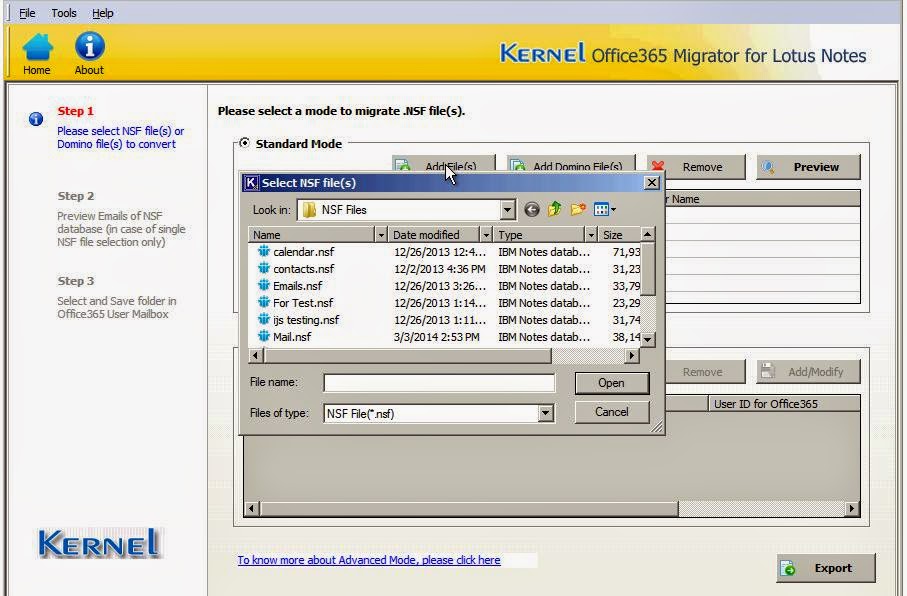Click the File name input field
The height and width of the screenshot is (596, 907).
[x=439, y=382]
